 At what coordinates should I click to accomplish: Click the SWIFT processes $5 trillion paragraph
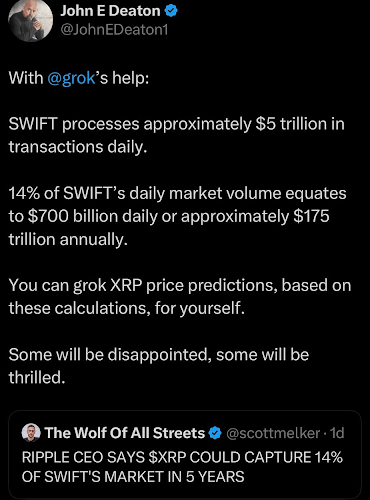click(176, 135)
